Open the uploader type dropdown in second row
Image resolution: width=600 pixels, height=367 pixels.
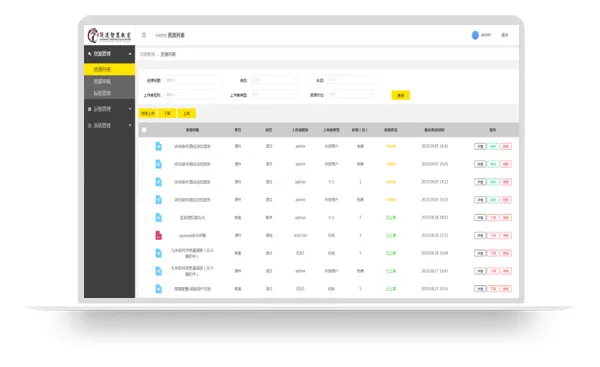click(275, 94)
